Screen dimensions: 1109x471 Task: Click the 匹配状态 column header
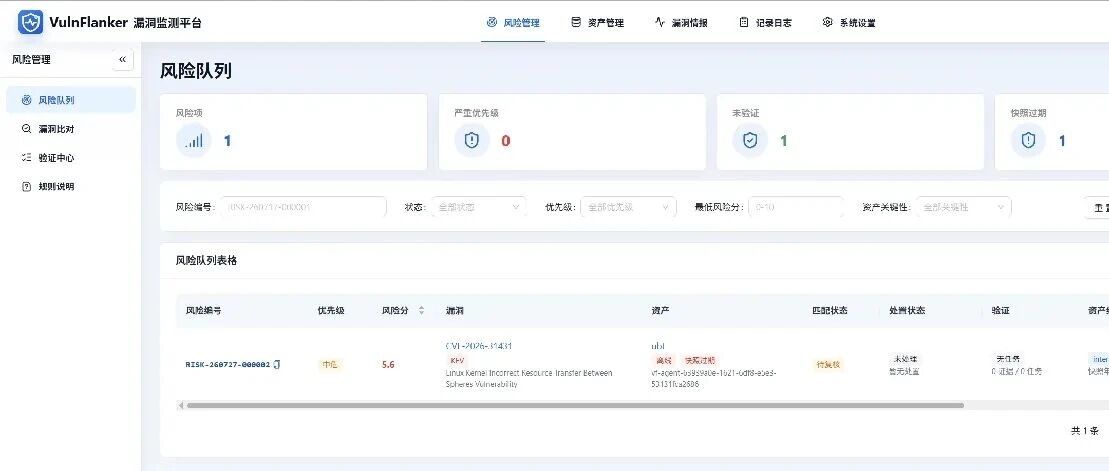(x=830, y=310)
